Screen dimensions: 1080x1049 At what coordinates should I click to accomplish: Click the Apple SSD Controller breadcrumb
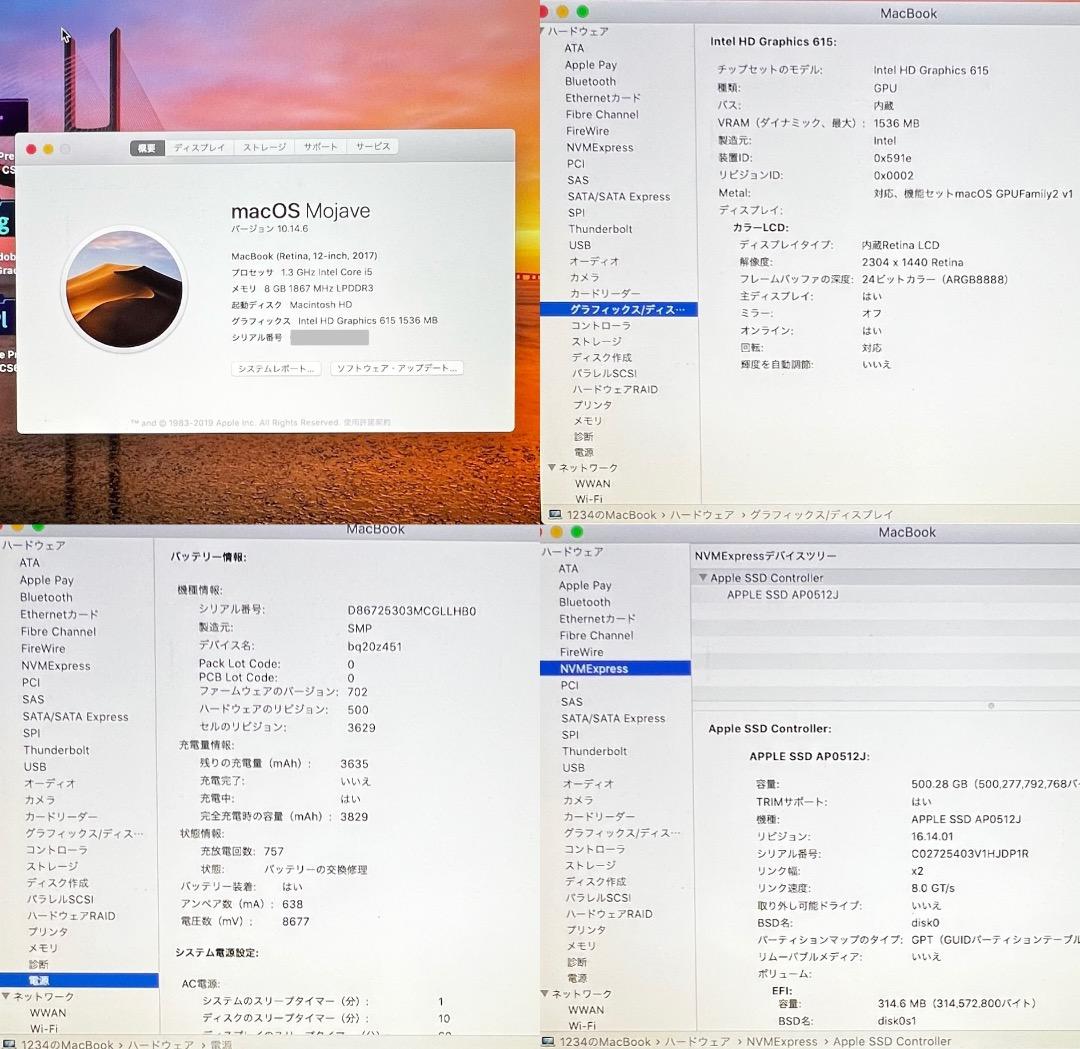tap(893, 1041)
